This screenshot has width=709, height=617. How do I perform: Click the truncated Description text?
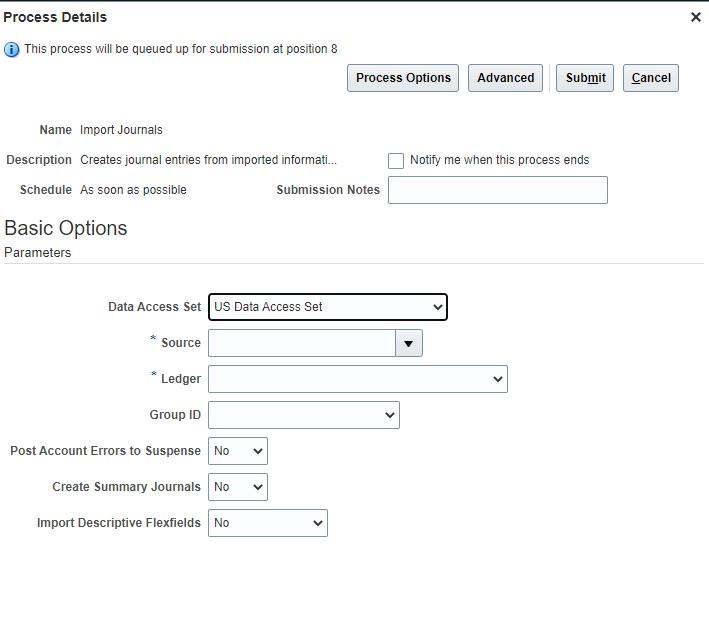[x=208, y=160]
